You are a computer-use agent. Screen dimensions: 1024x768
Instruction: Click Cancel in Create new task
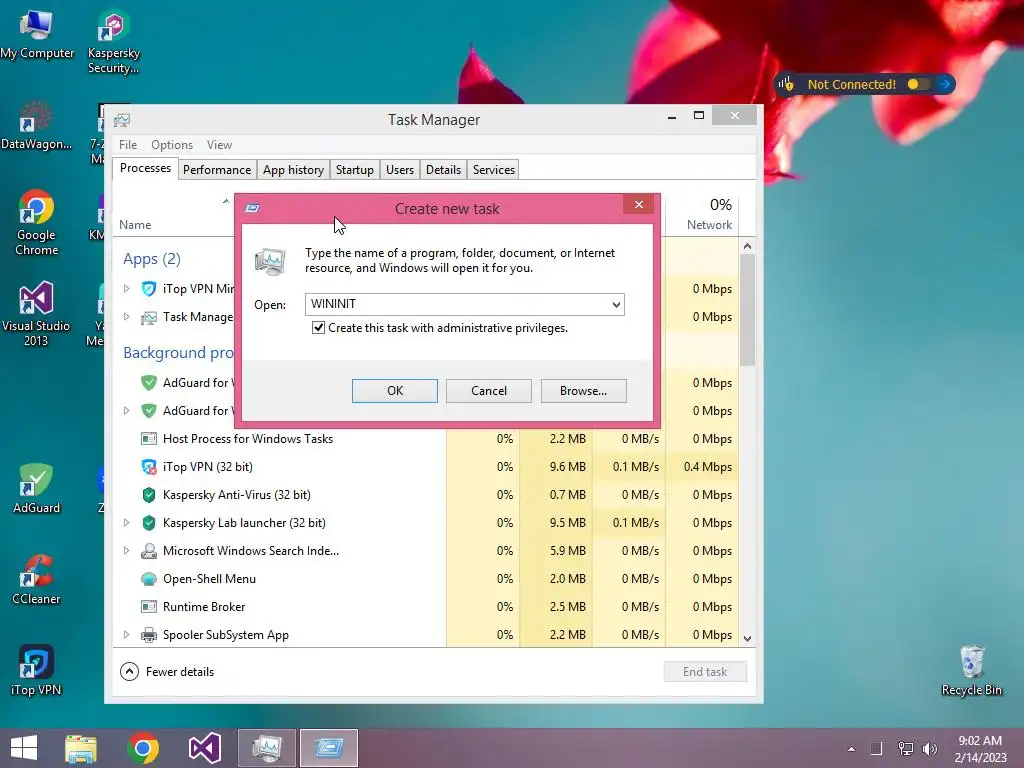point(488,391)
